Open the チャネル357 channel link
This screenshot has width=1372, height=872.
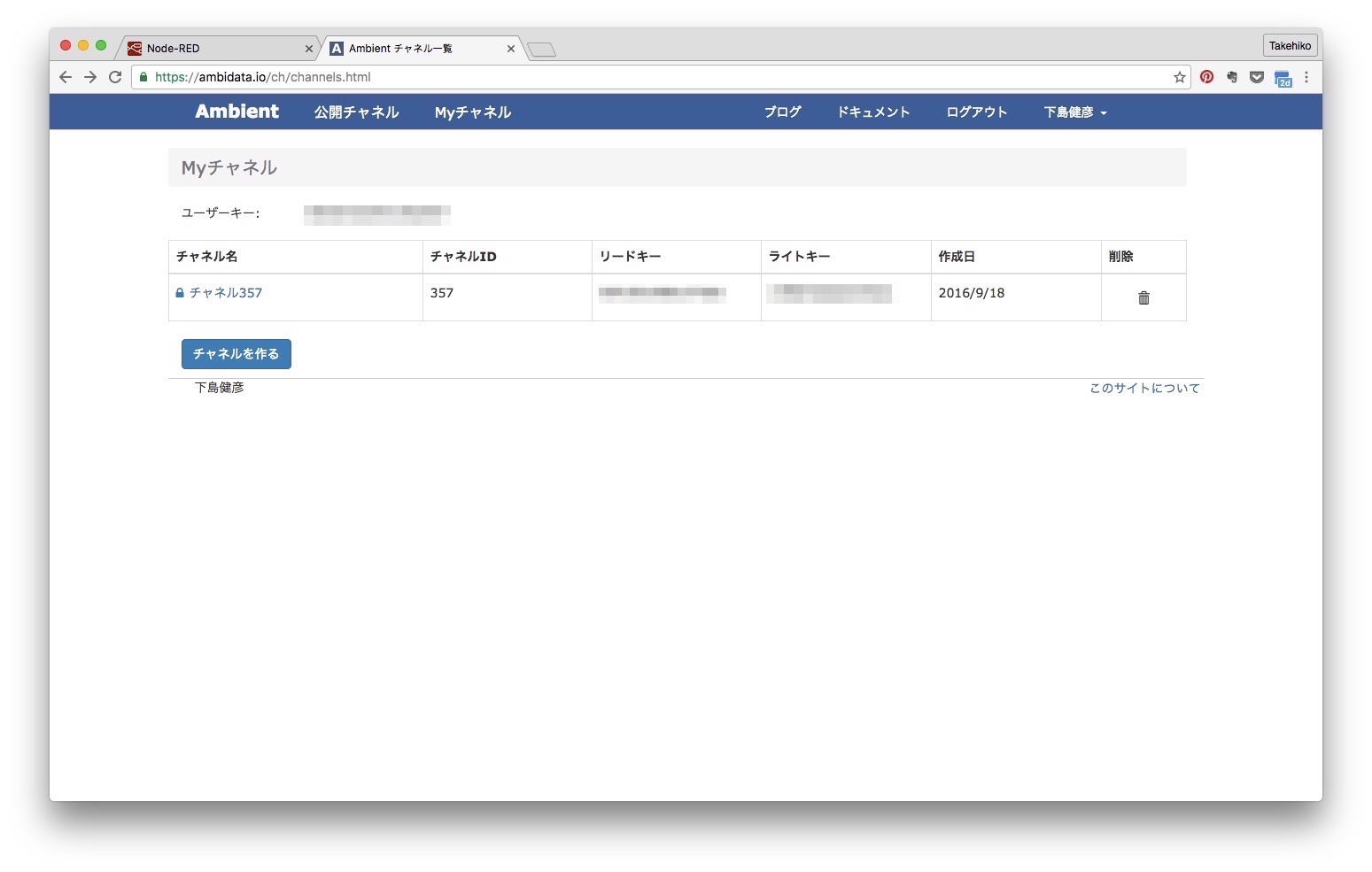[227, 292]
